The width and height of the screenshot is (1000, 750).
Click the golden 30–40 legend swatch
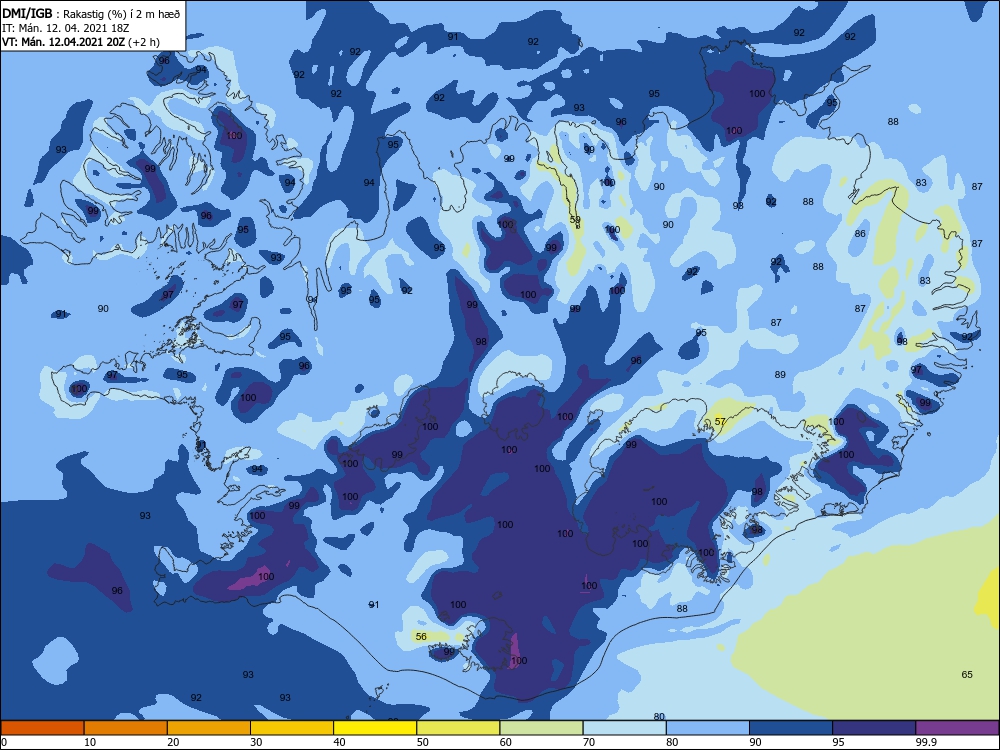(x=292, y=728)
